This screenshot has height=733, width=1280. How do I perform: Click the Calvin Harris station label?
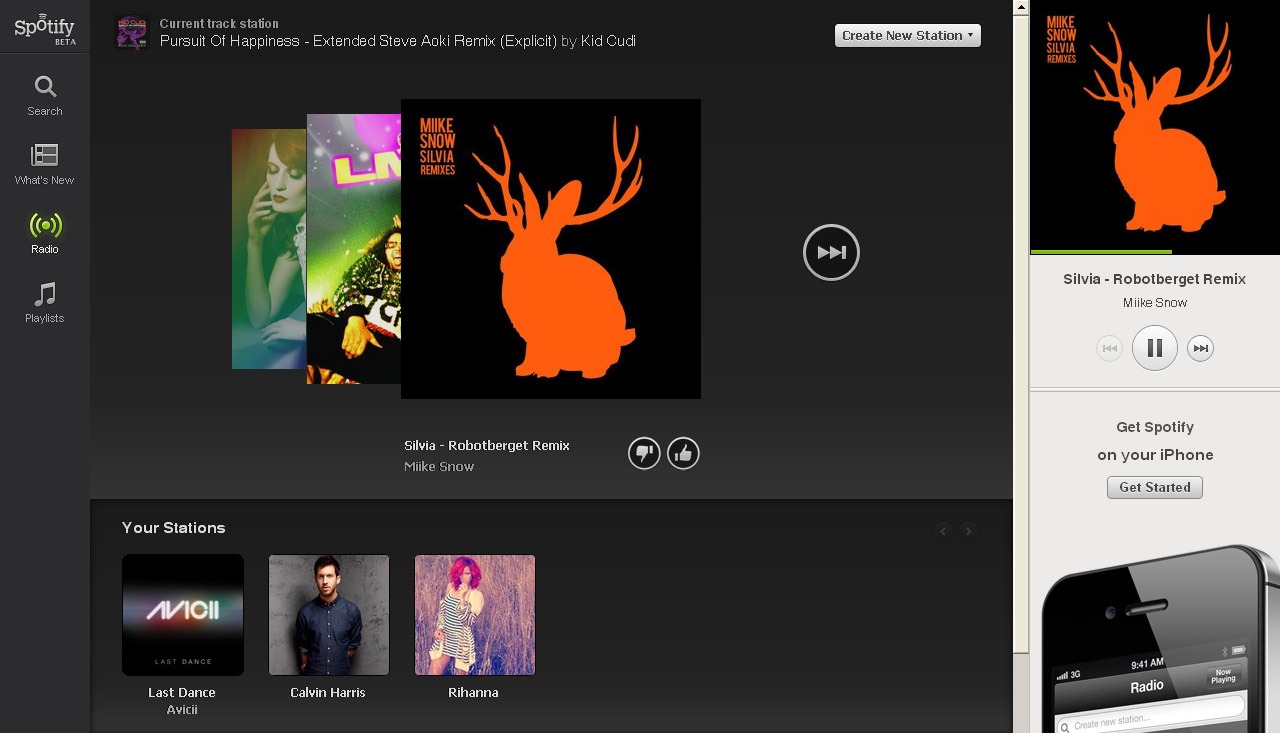click(x=328, y=692)
